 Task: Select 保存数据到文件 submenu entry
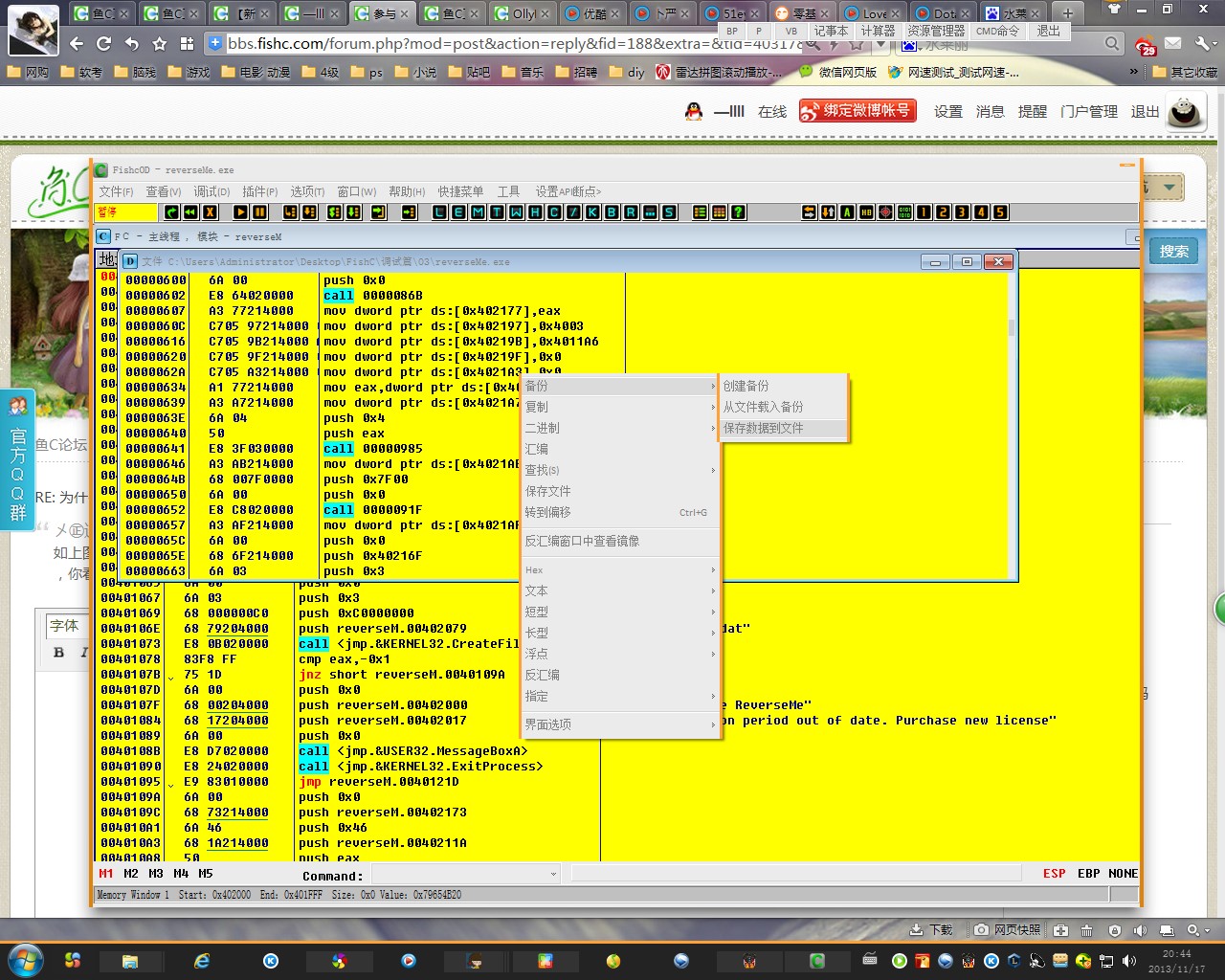783,428
